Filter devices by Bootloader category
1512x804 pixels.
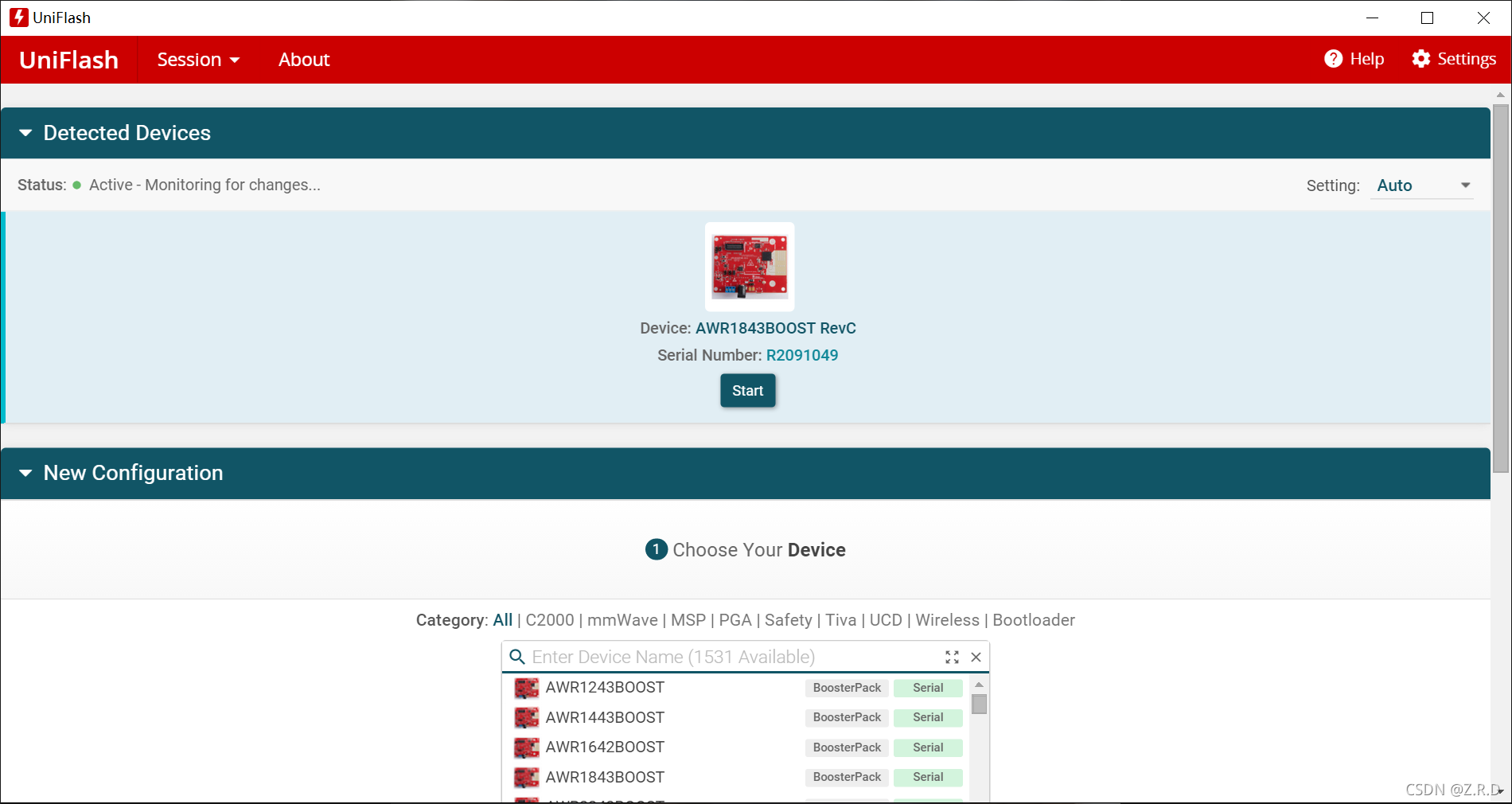(x=1034, y=620)
